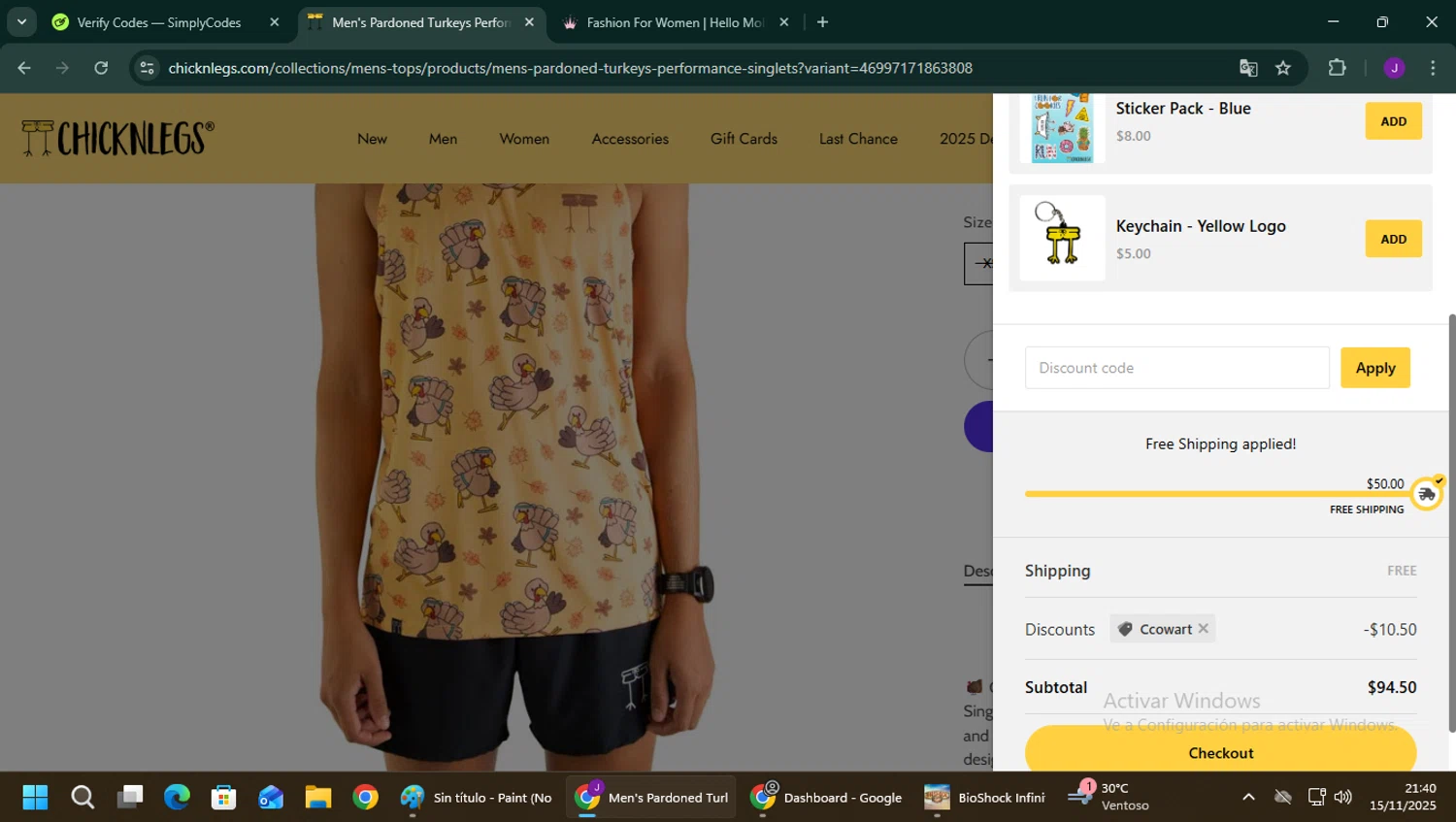The image size is (1456, 822).
Task: Click the product singlet image
Action: coord(514,476)
